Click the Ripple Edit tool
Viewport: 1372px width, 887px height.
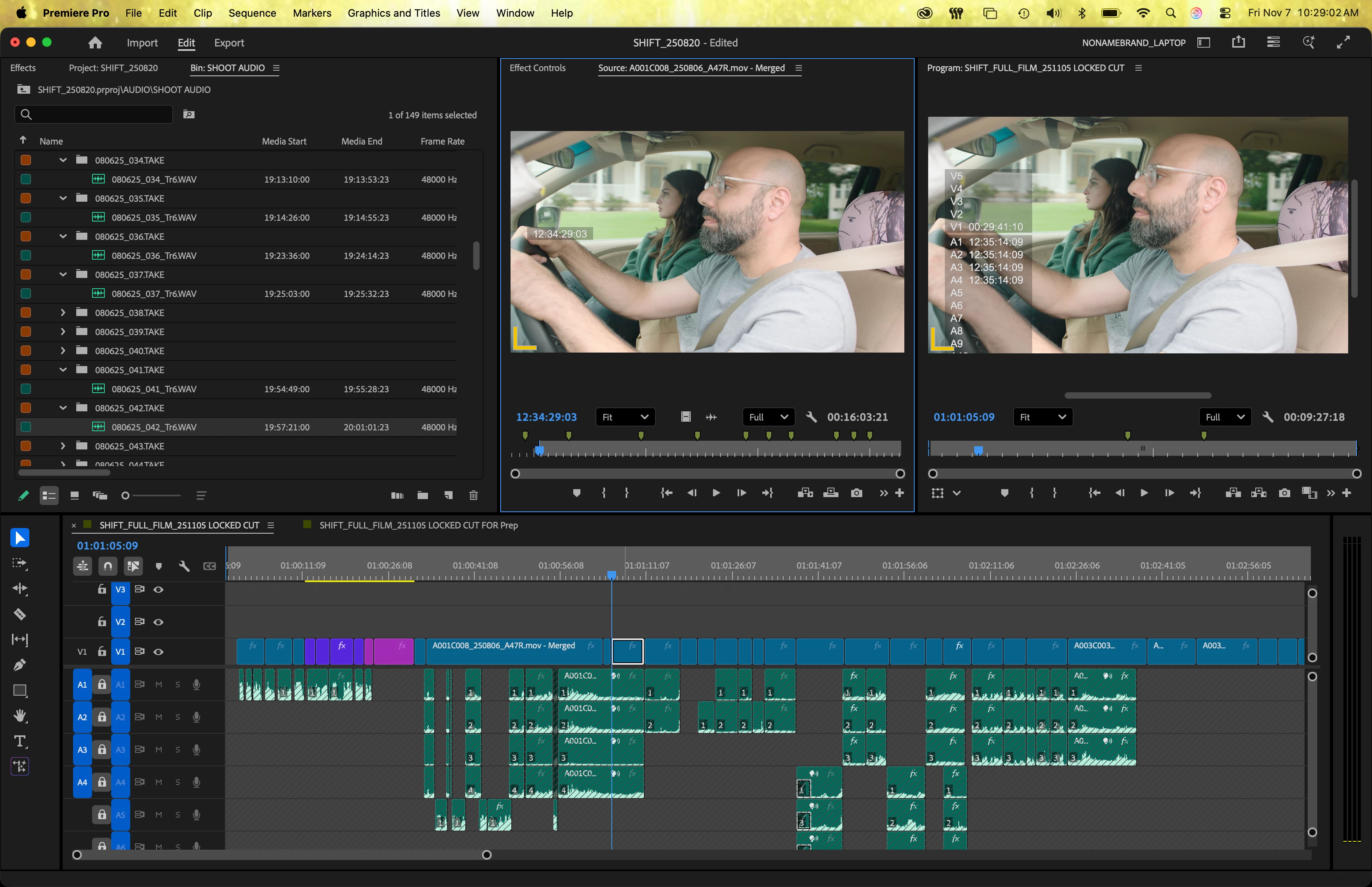19,588
